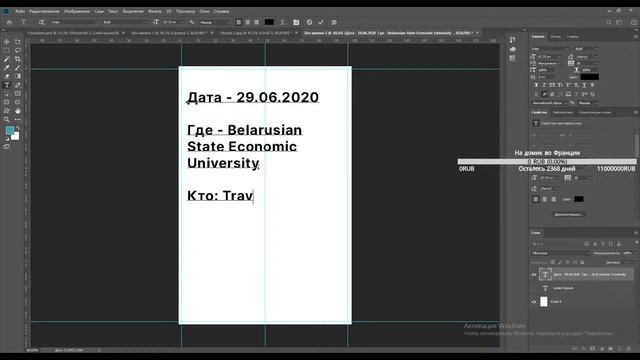Open Character panel text color swatch
The height and width of the screenshot is (360, 640).
click(590, 77)
